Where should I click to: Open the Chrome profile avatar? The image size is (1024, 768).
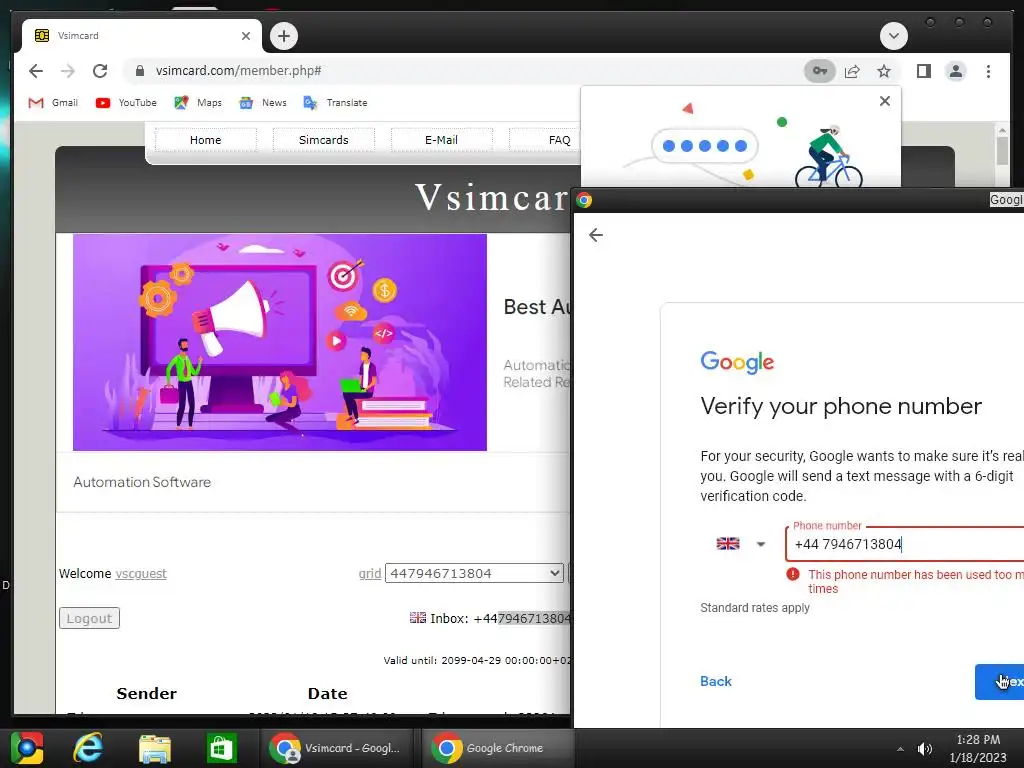tap(955, 71)
